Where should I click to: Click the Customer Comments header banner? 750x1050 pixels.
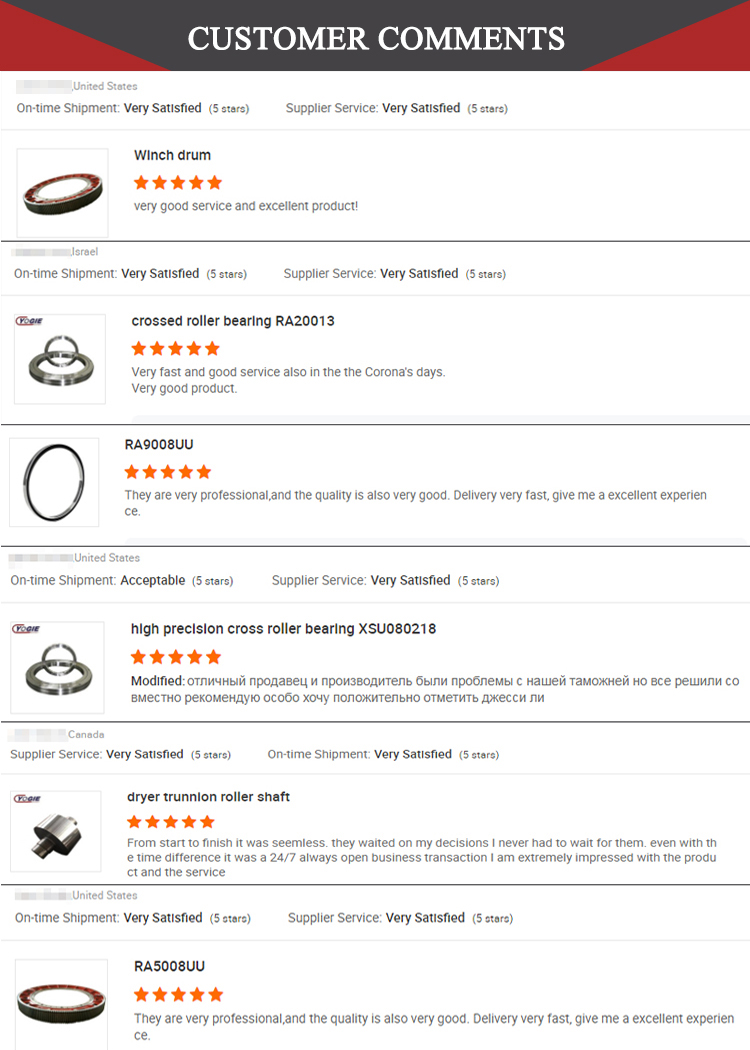376,38
